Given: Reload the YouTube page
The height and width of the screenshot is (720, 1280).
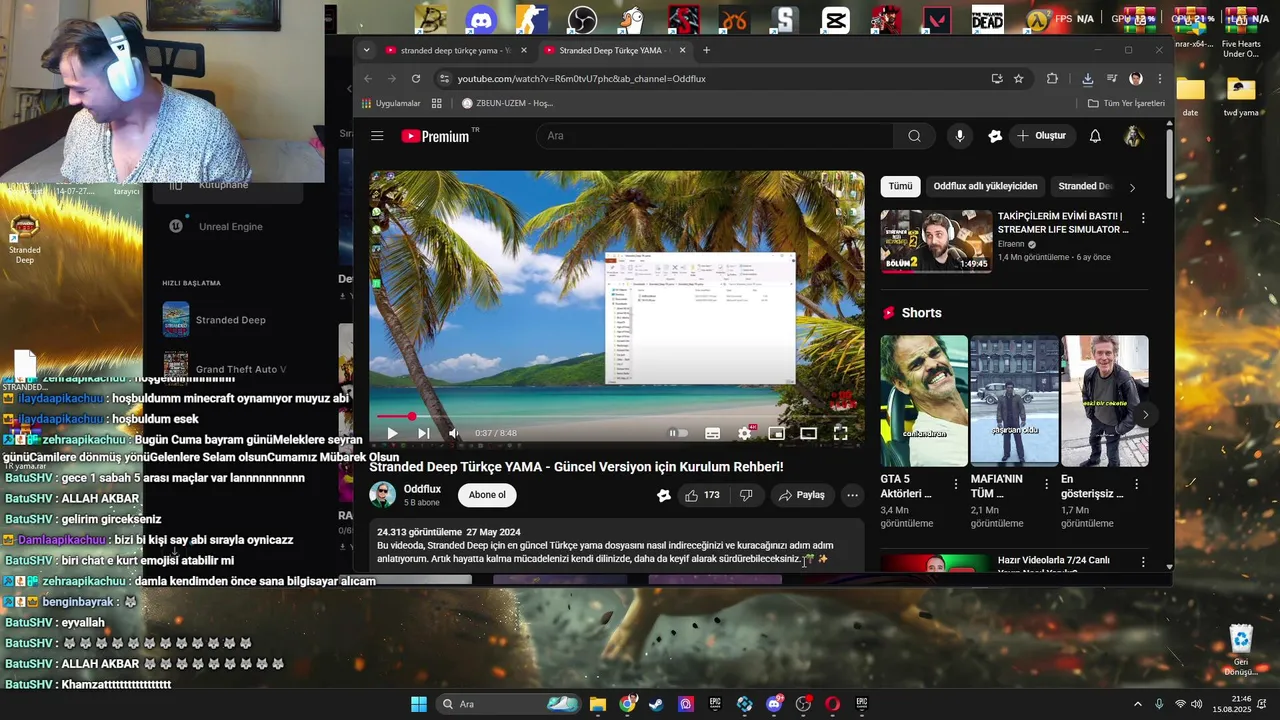Looking at the screenshot, I should [416, 79].
